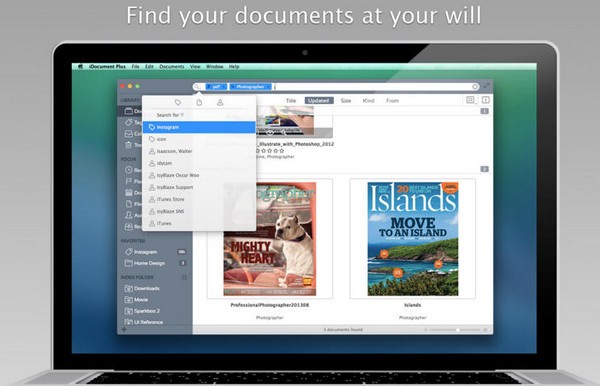Select the tag filter icon in search popup
This screenshot has width=600, height=386.
[178, 102]
